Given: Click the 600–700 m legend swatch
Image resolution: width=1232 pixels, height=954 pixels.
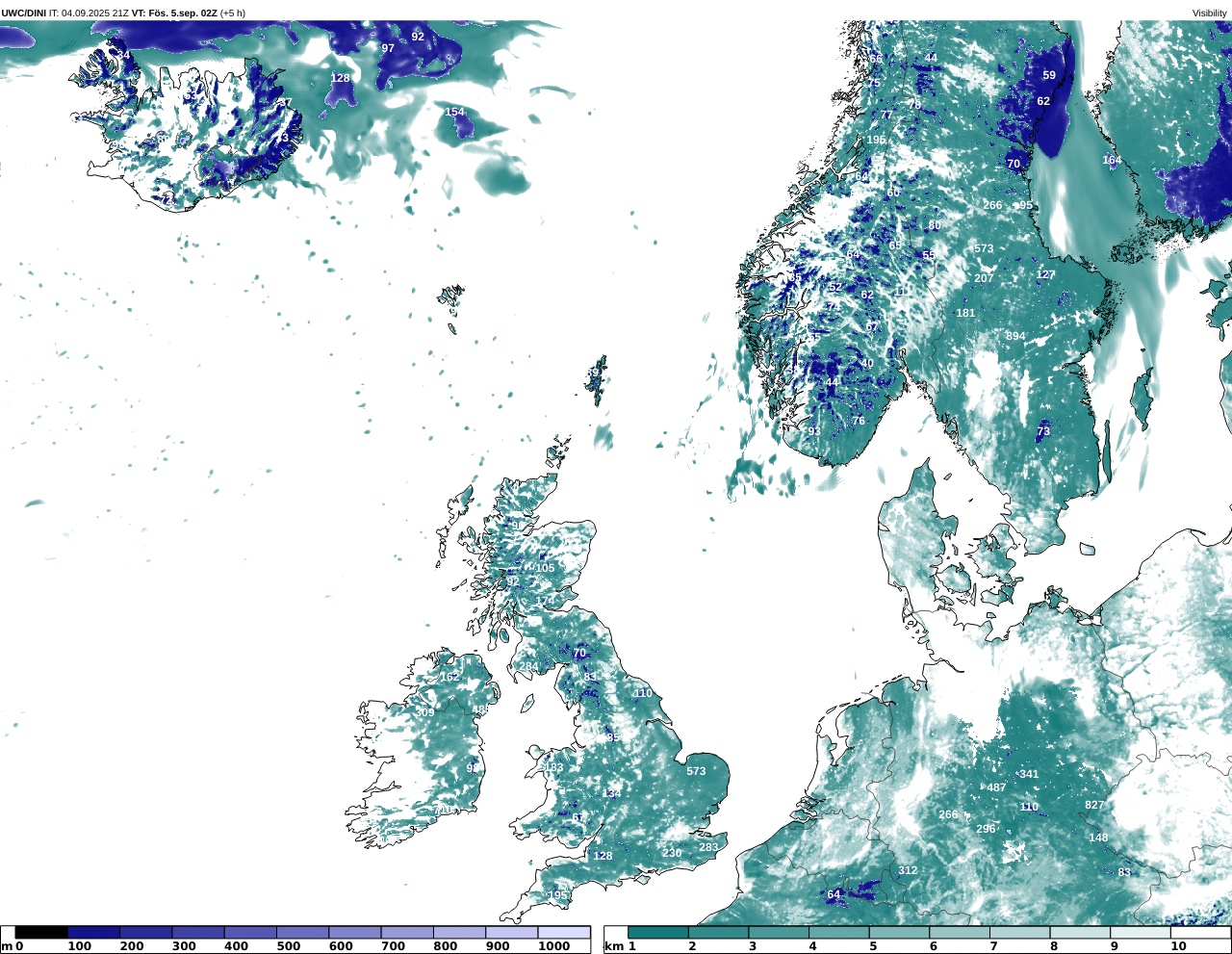Looking at the screenshot, I should (x=353, y=932).
